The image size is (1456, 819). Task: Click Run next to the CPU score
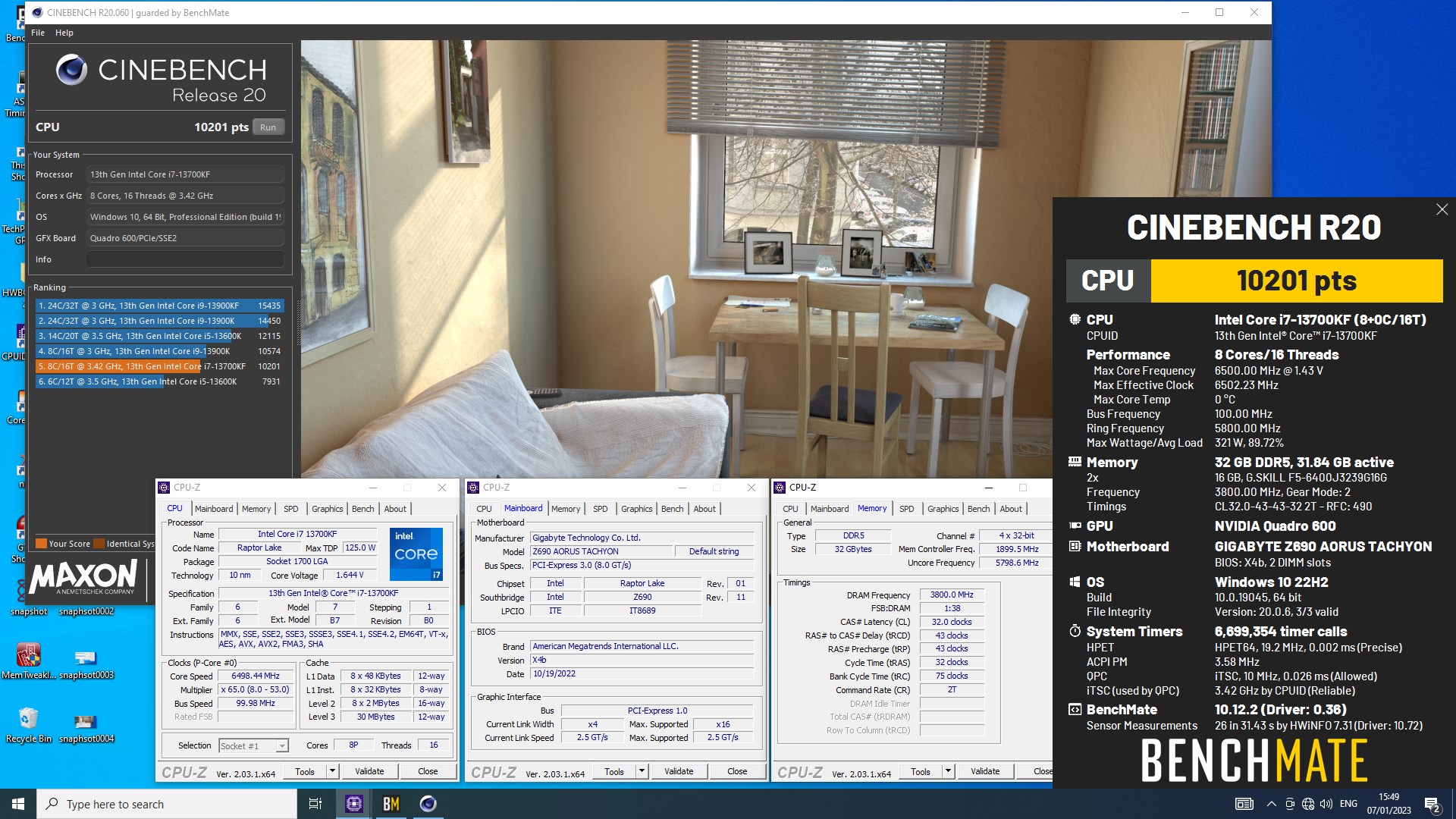268,127
